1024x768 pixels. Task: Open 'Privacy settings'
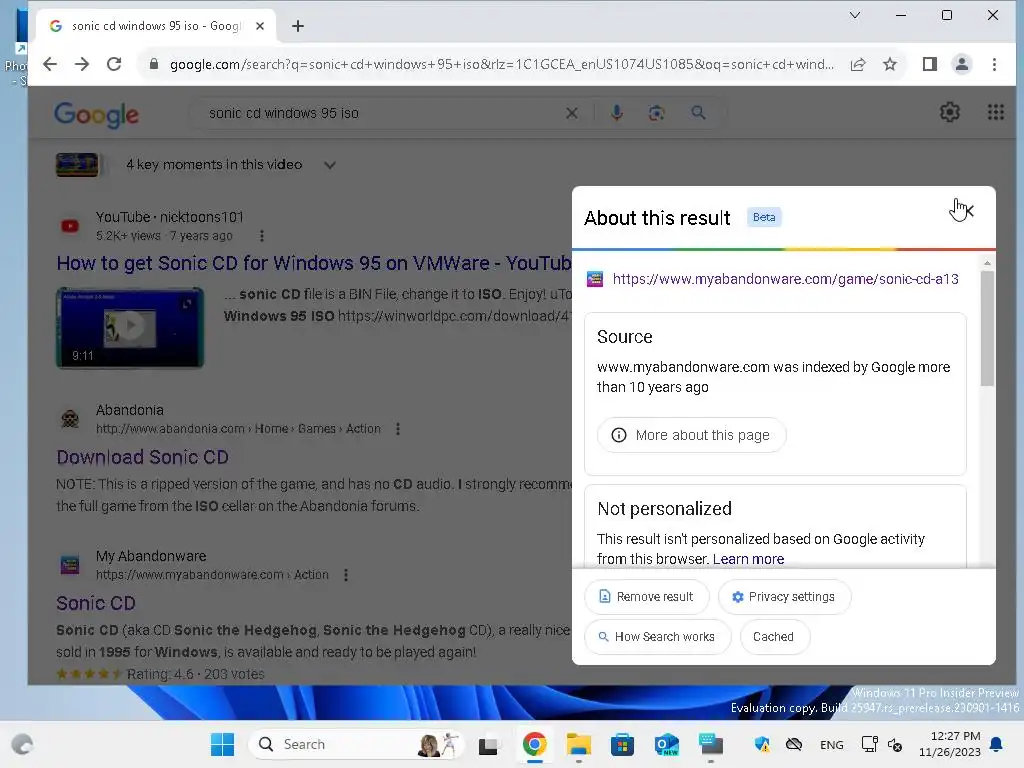(x=784, y=597)
